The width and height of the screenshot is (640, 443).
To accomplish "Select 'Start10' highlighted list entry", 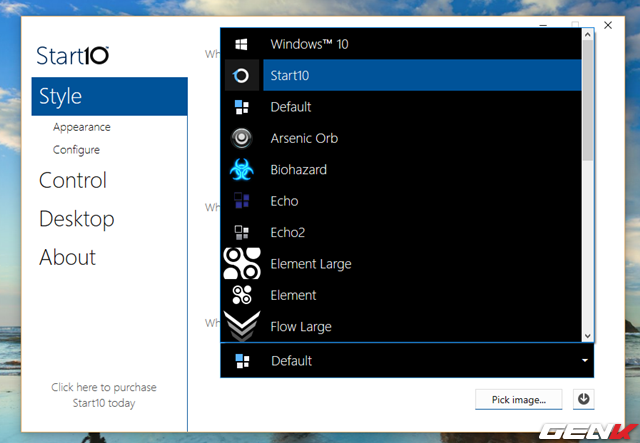I will 422,76.
